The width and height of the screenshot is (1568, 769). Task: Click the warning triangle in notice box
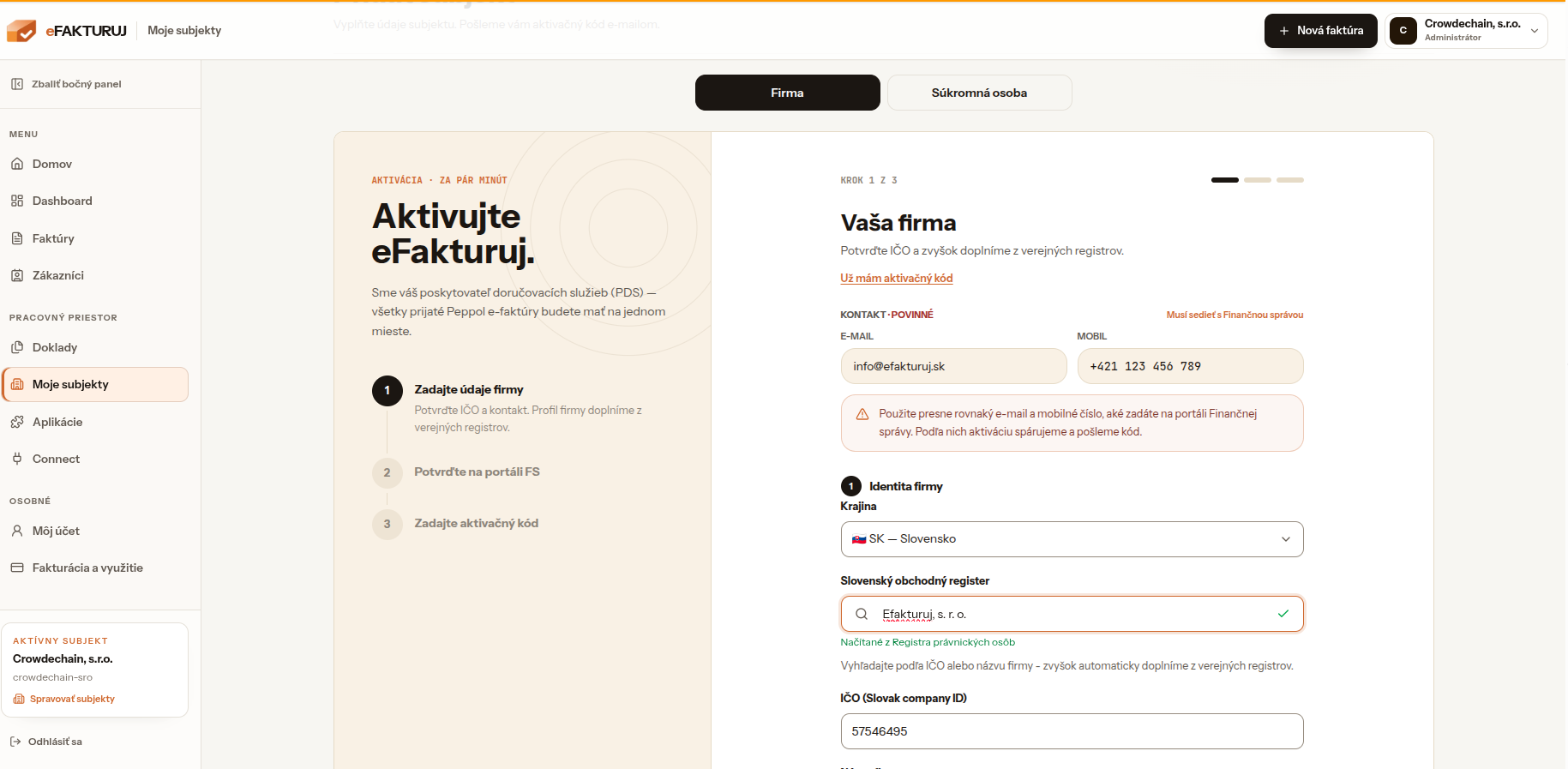[x=862, y=414]
